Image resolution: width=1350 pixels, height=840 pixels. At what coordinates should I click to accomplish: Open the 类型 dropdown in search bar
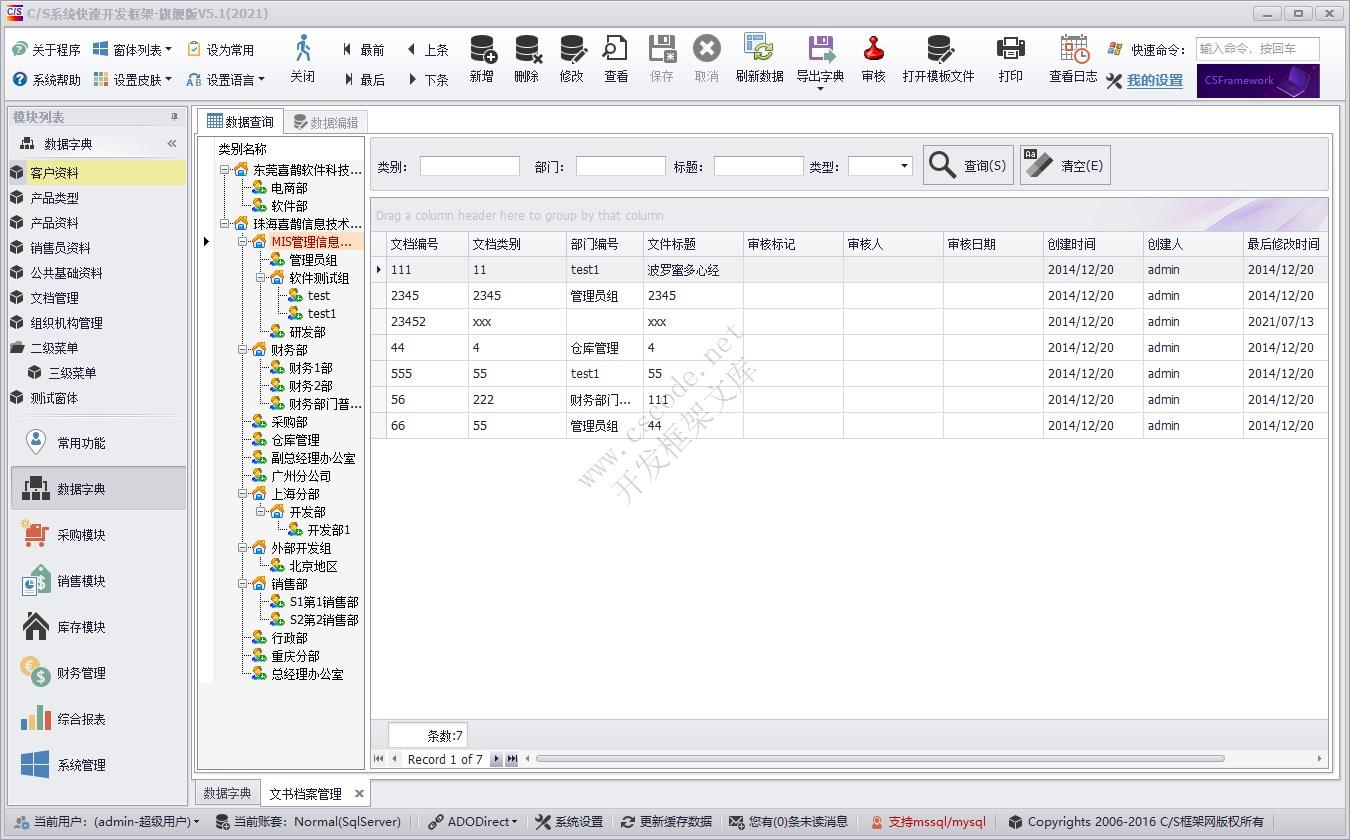905,166
